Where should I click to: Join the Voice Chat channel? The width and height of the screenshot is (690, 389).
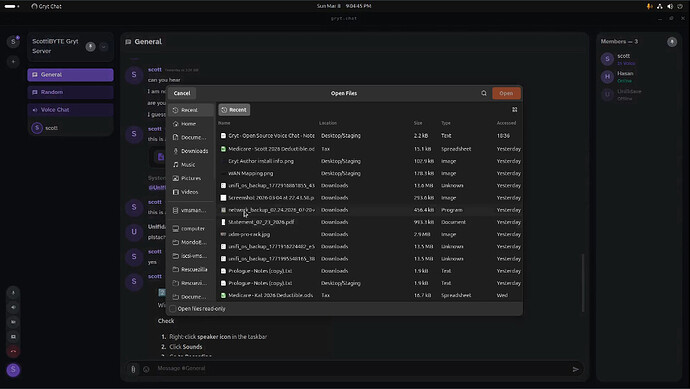(70, 110)
